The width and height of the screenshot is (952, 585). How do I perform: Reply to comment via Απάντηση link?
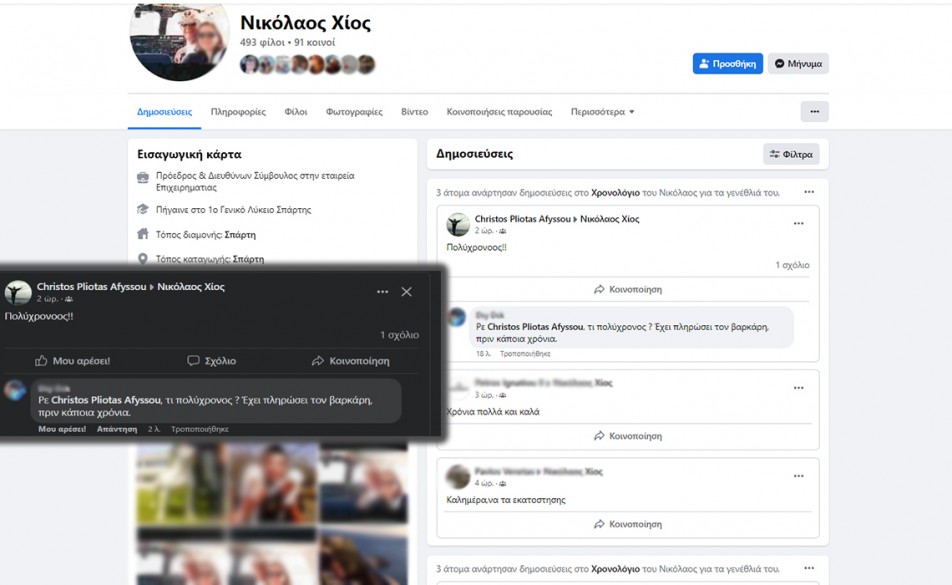click(117, 429)
